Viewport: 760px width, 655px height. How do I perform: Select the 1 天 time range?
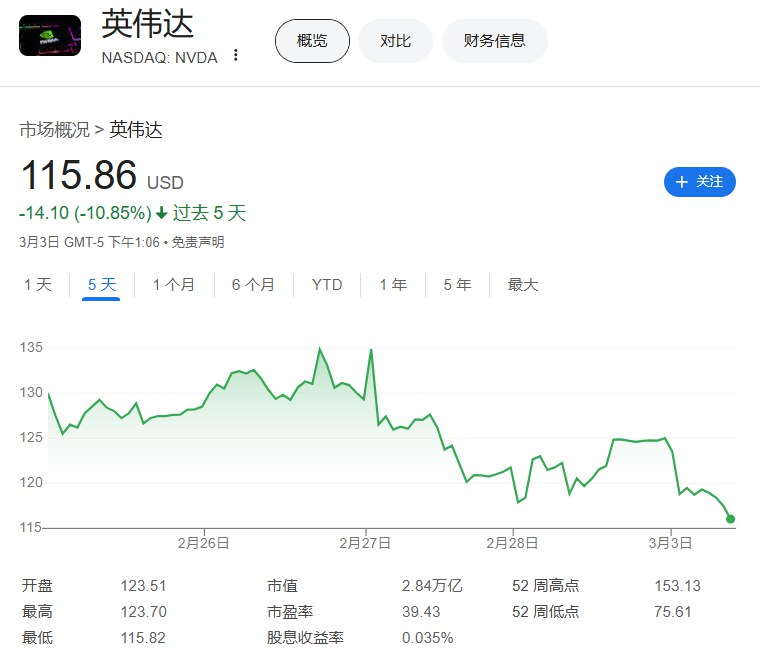(x=38, y=285)
